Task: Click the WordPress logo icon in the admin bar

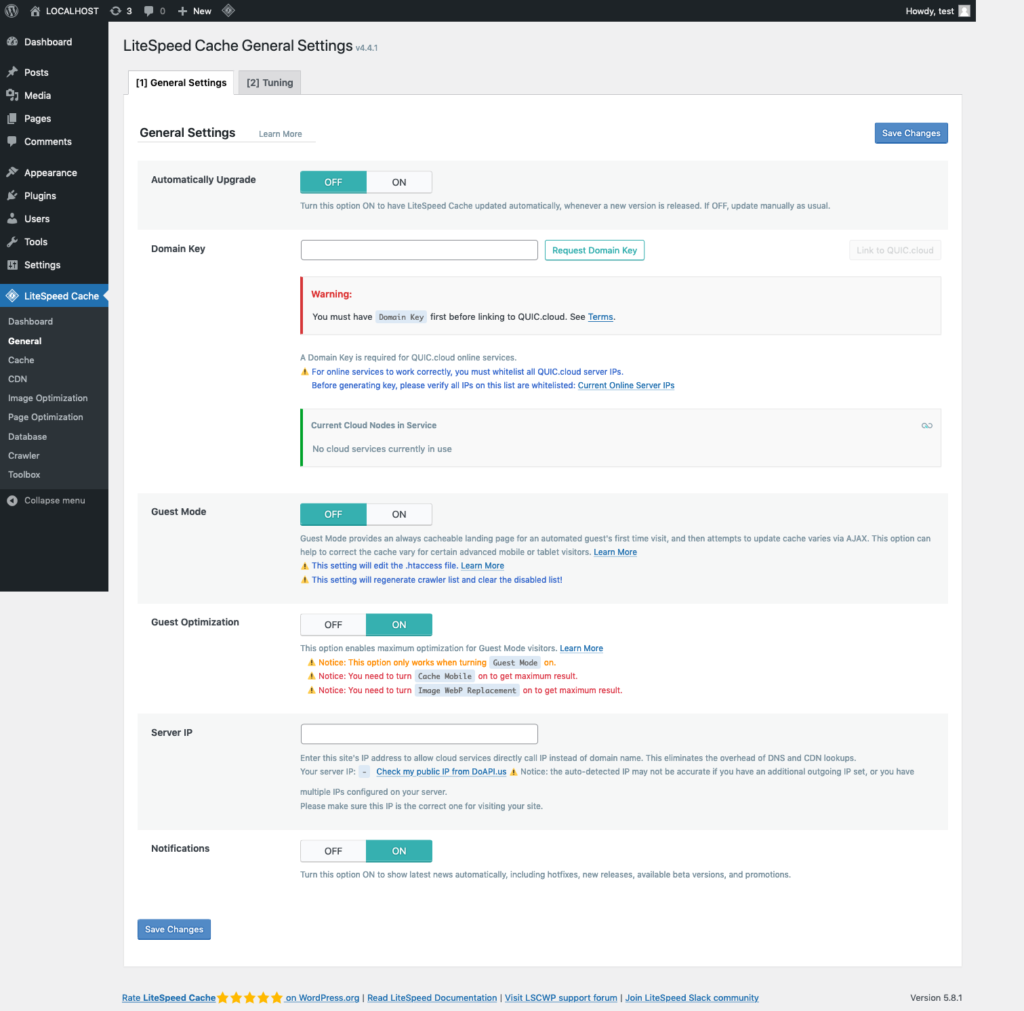Action: click(12, 11)
